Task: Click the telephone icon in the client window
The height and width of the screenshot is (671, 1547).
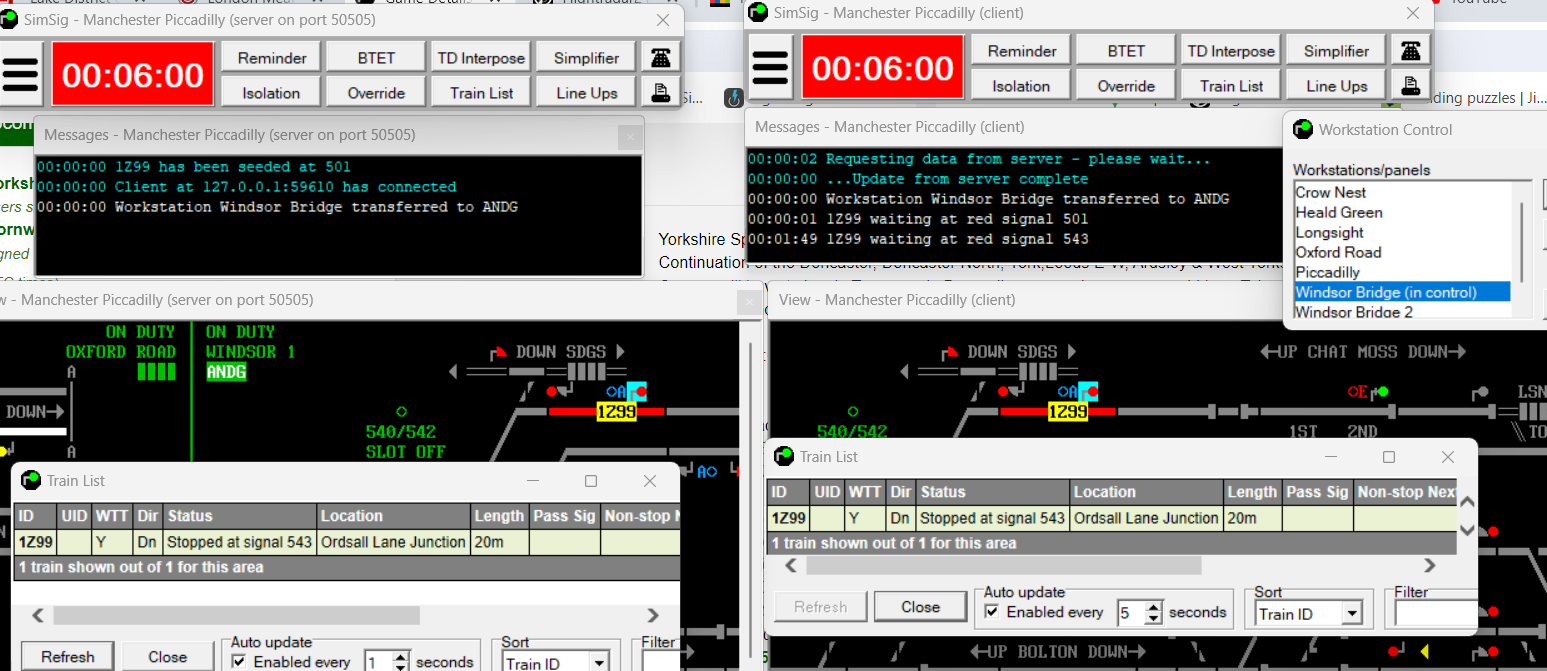Action: (x=1411, y=50)
